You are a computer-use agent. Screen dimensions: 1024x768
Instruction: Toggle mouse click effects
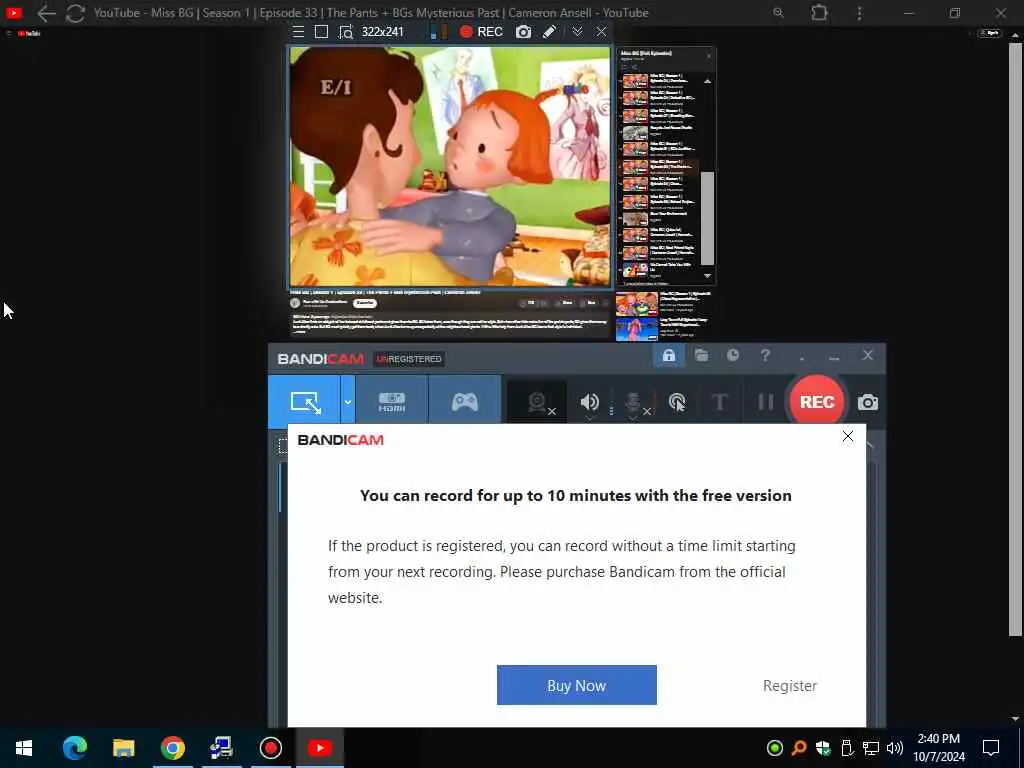coord(677,402)
